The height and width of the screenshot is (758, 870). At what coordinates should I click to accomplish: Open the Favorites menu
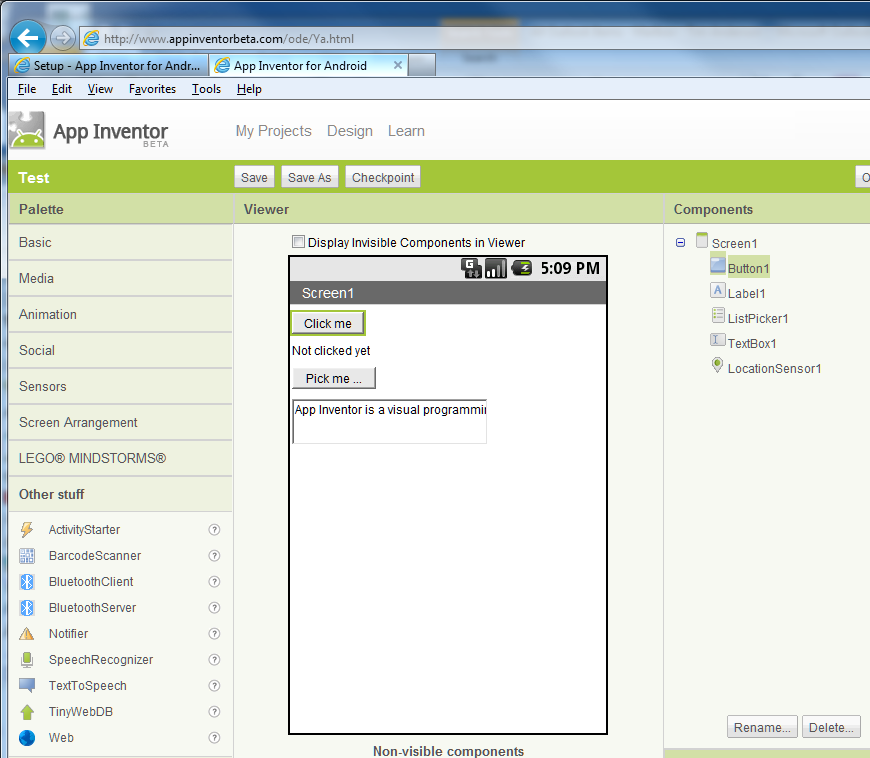[x=152, y=89]
